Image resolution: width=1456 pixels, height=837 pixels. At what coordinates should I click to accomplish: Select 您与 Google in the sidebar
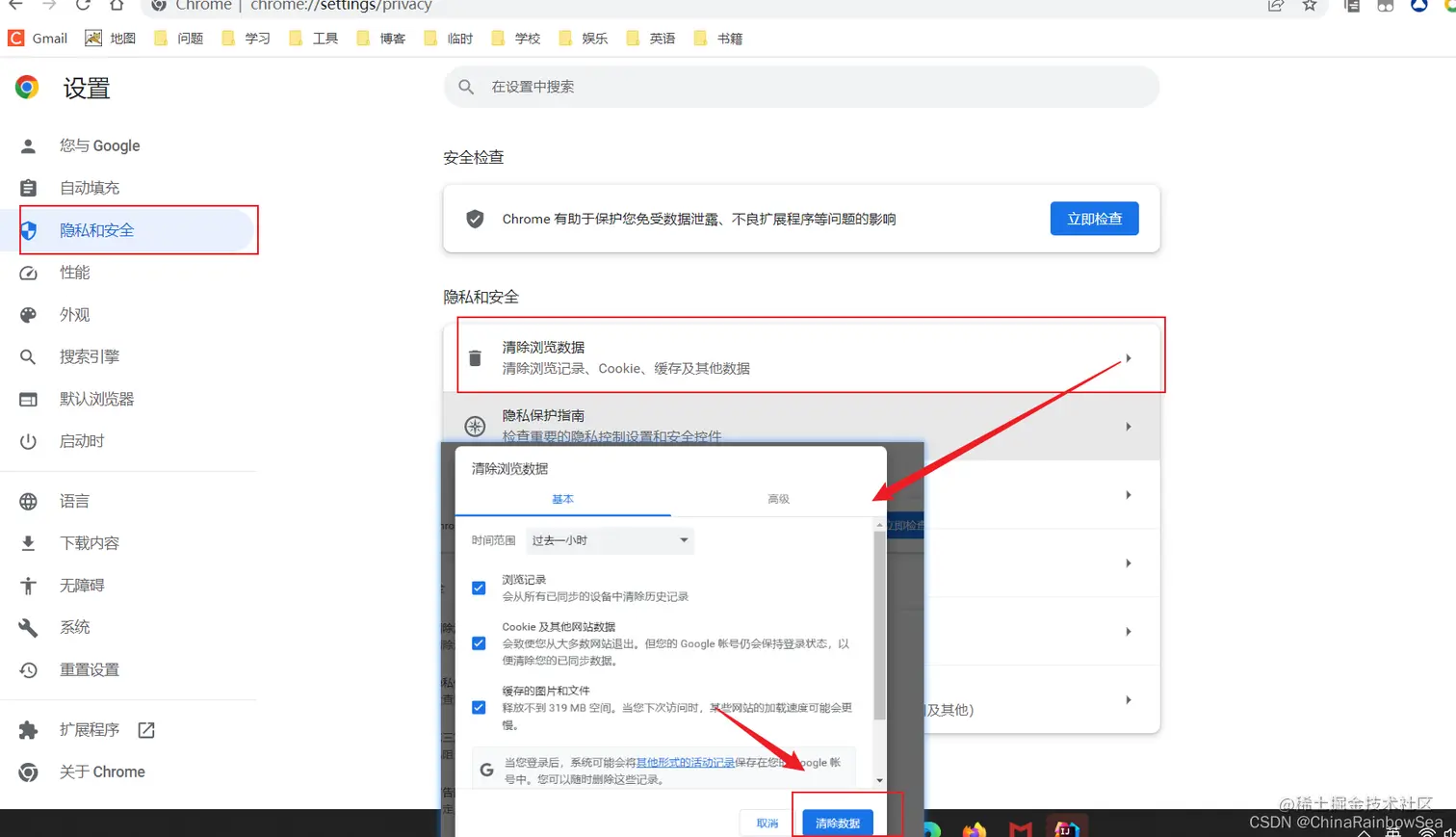tap(99, 144)
